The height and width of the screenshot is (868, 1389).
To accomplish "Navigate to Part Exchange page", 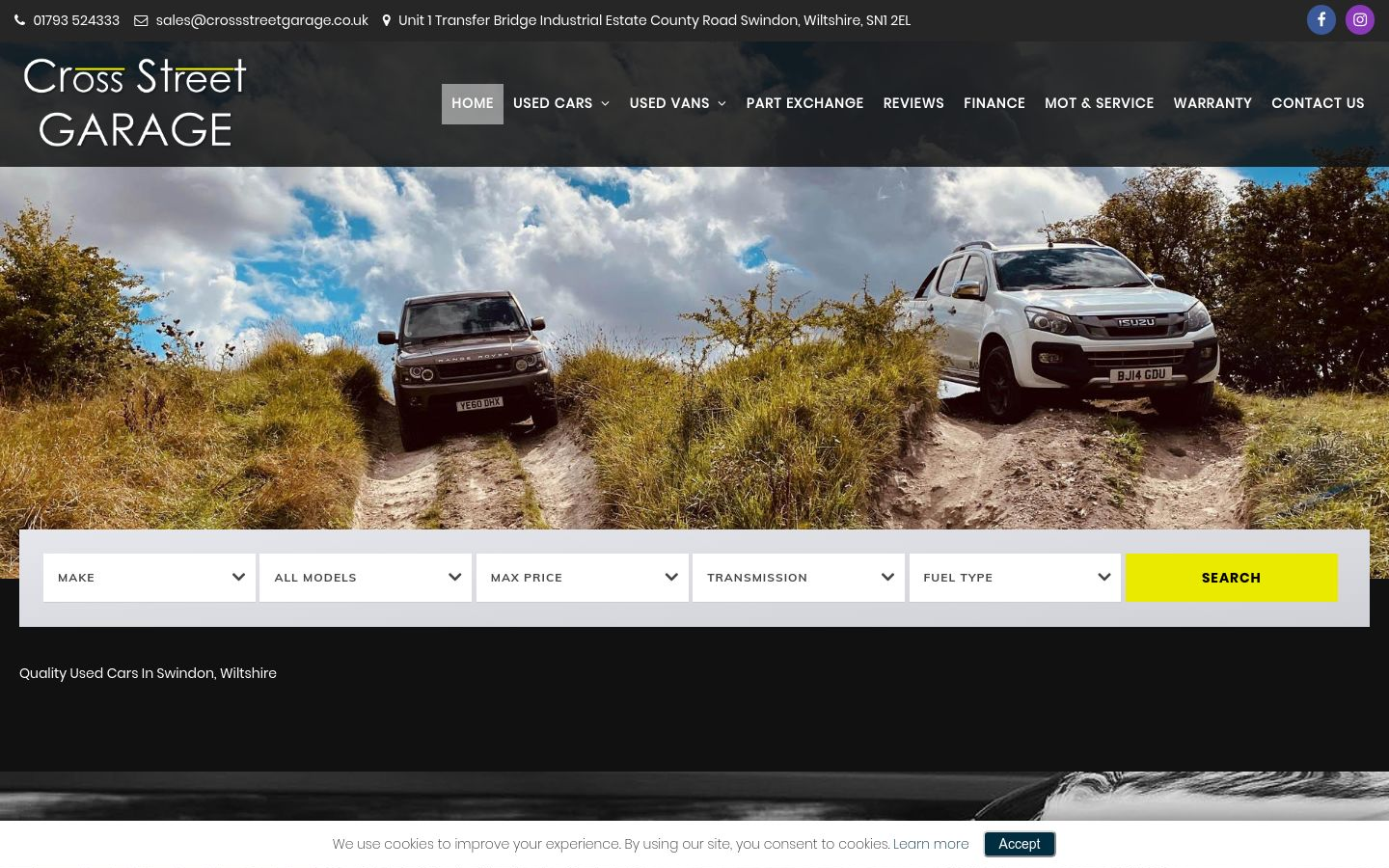I will click(804, 103).
